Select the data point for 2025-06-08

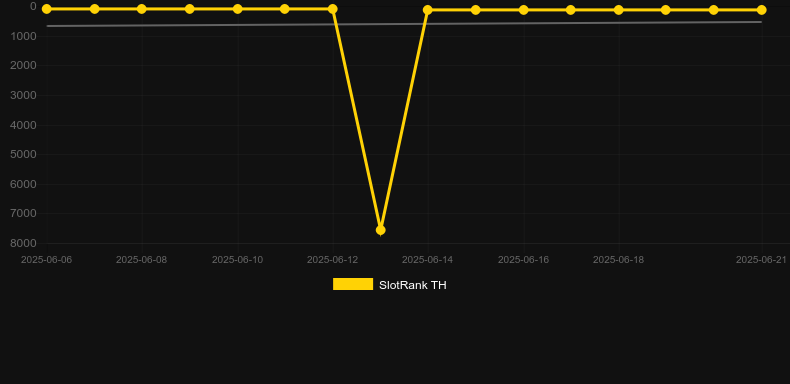(142, 9)
